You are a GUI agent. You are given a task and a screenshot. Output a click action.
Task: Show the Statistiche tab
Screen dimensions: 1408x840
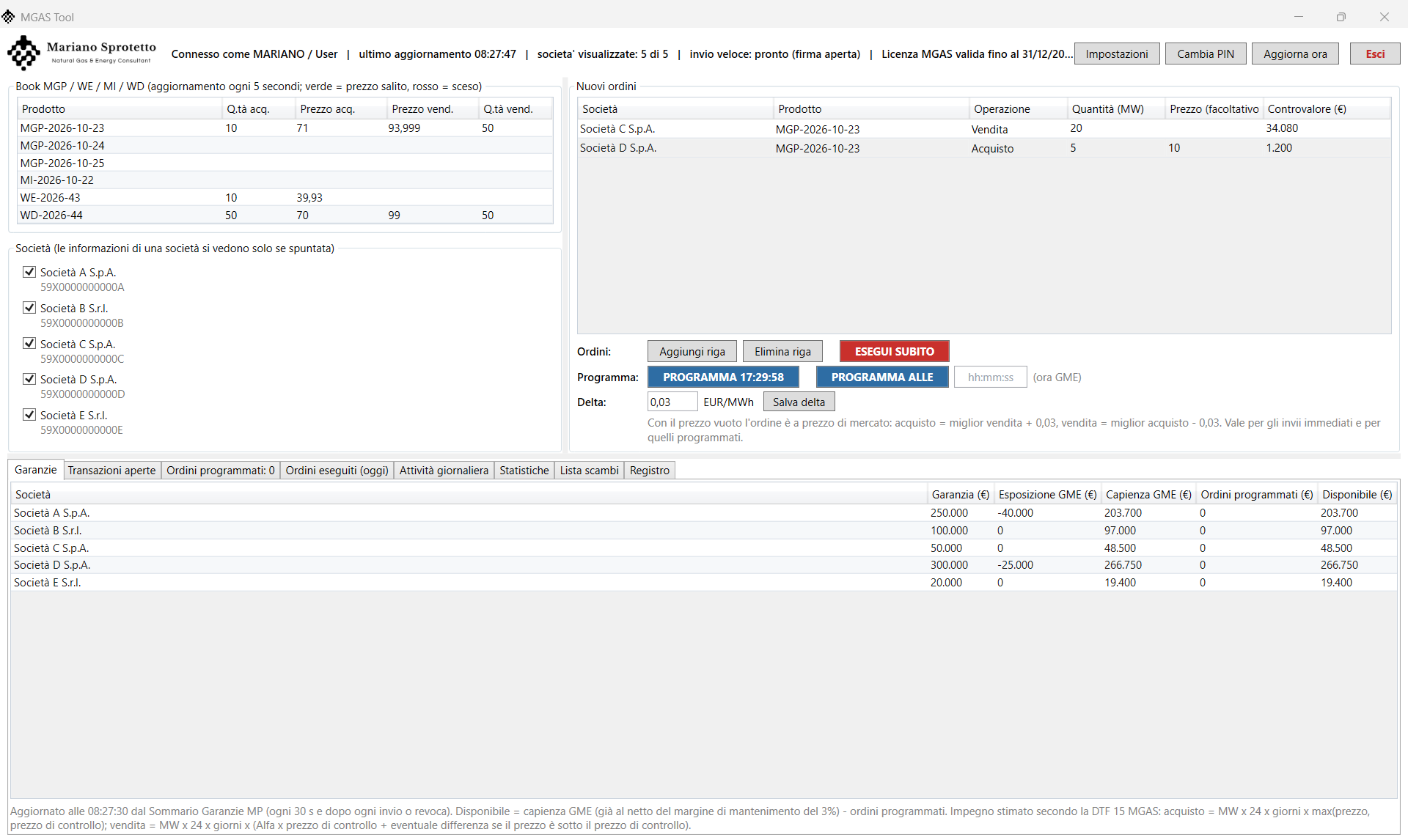coord(524,471)
